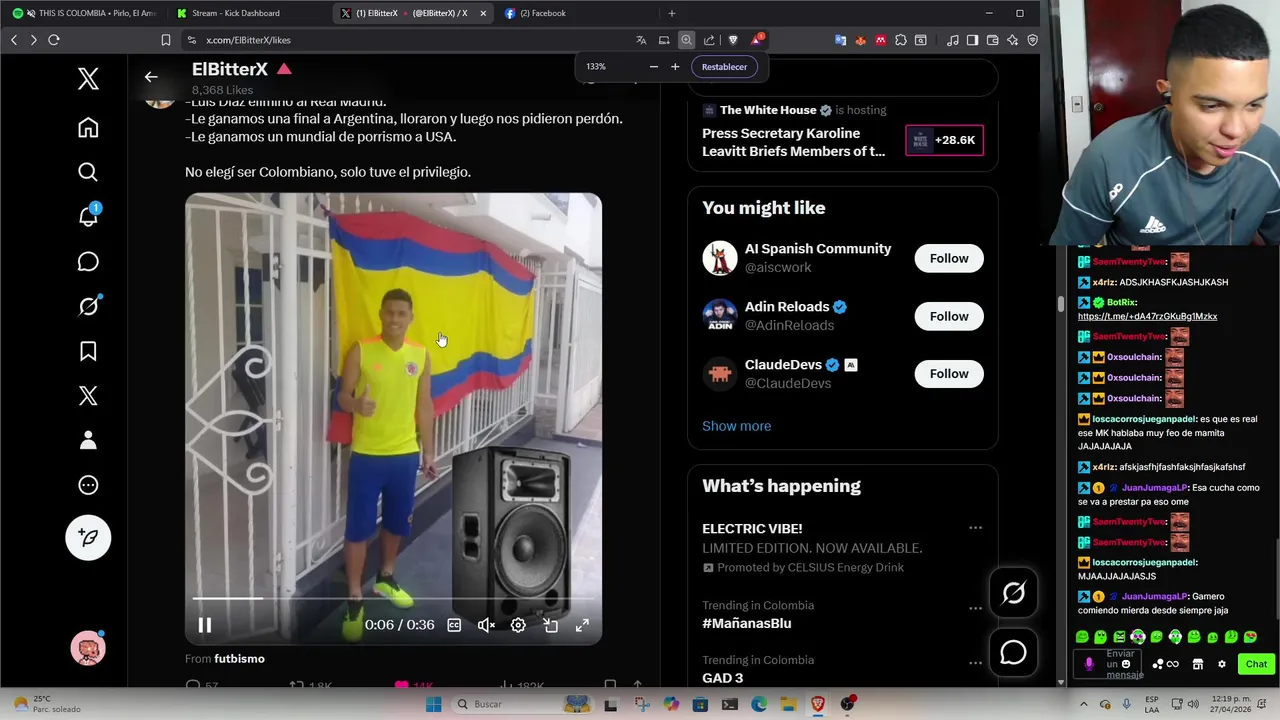
Task: Open the More circle icon in sidebar
Action: 88,485
